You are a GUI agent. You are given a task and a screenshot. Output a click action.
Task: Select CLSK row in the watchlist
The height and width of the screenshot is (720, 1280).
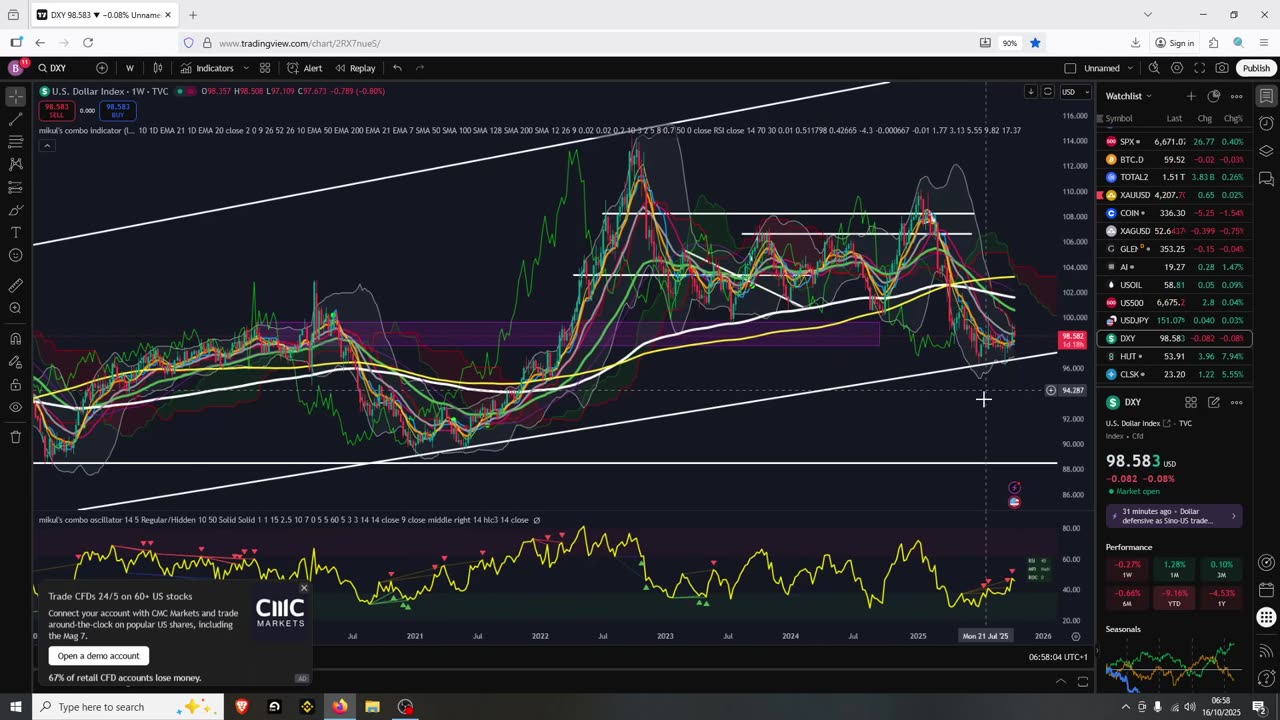[x=1174, y=374]
